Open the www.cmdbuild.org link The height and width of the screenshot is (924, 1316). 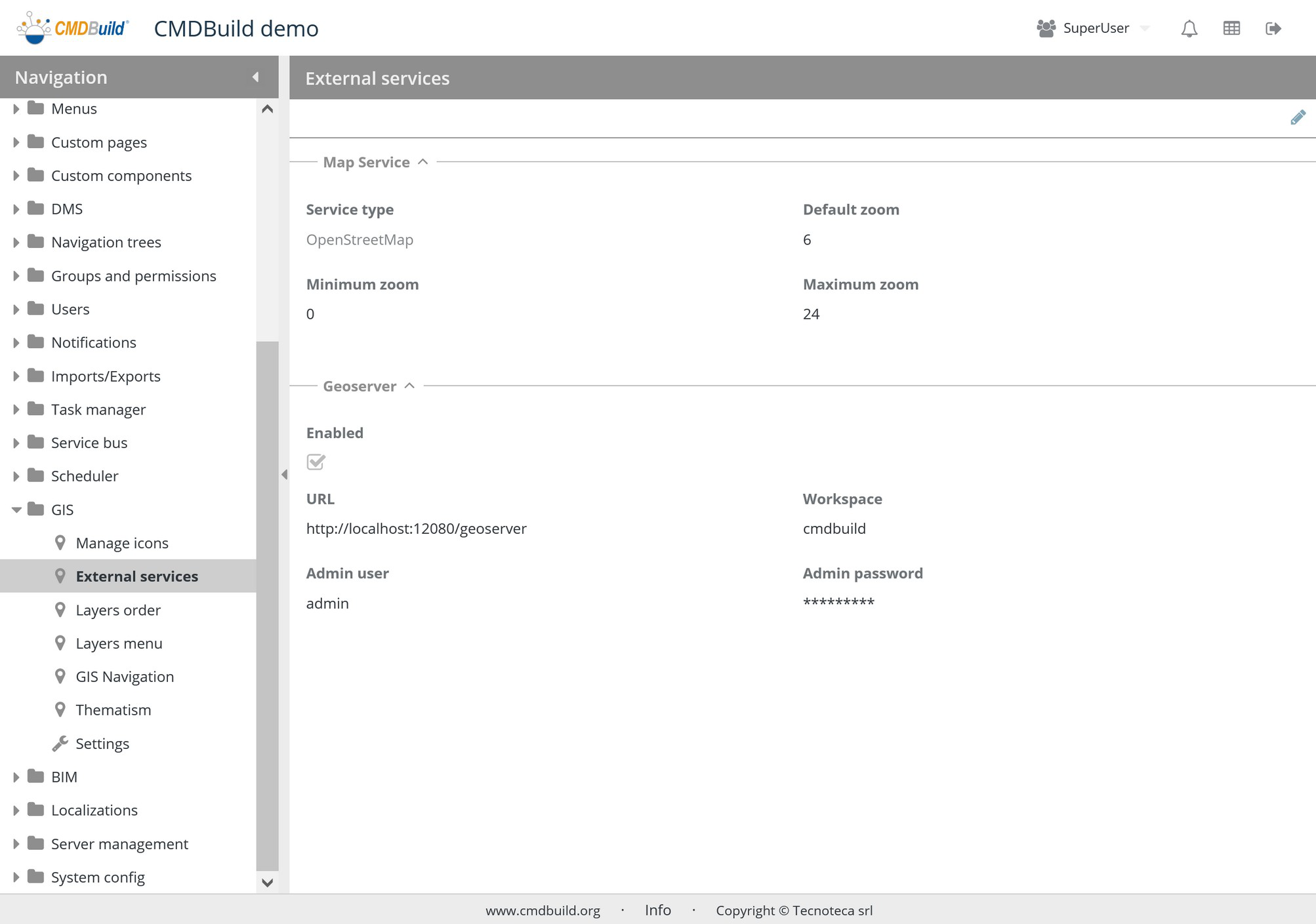pyautogui.click(x=543, y=910)
